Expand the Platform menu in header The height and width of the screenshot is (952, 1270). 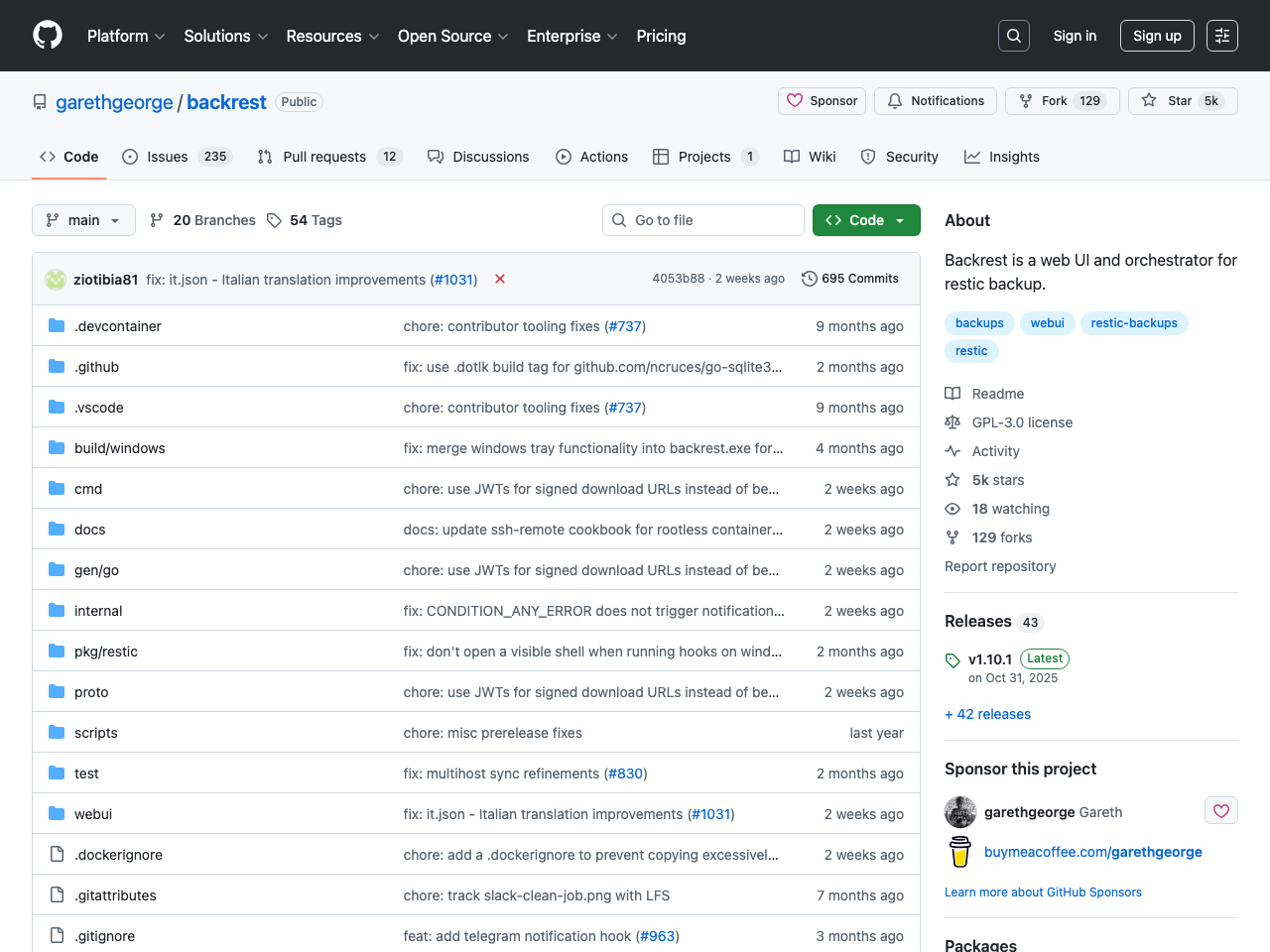125,36
